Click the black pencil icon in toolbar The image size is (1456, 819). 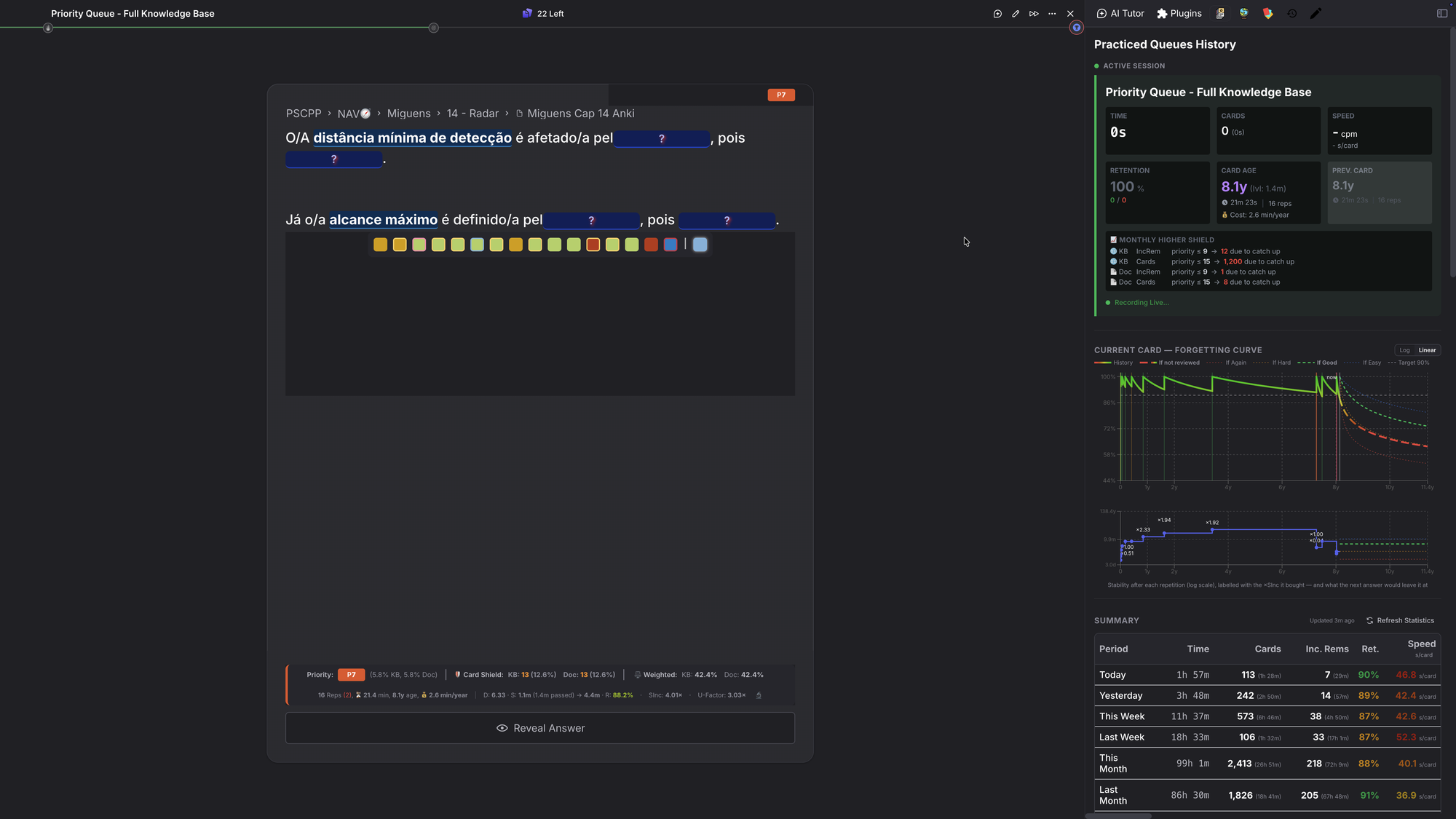point(1315,13)
